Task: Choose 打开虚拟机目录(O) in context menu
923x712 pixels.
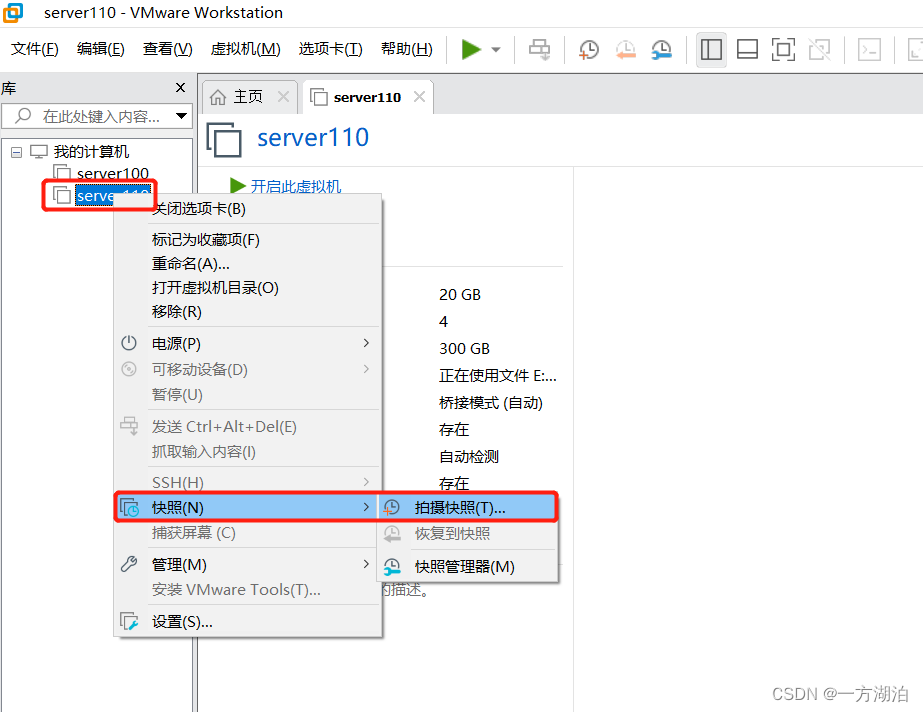Action: coord(248,288)
